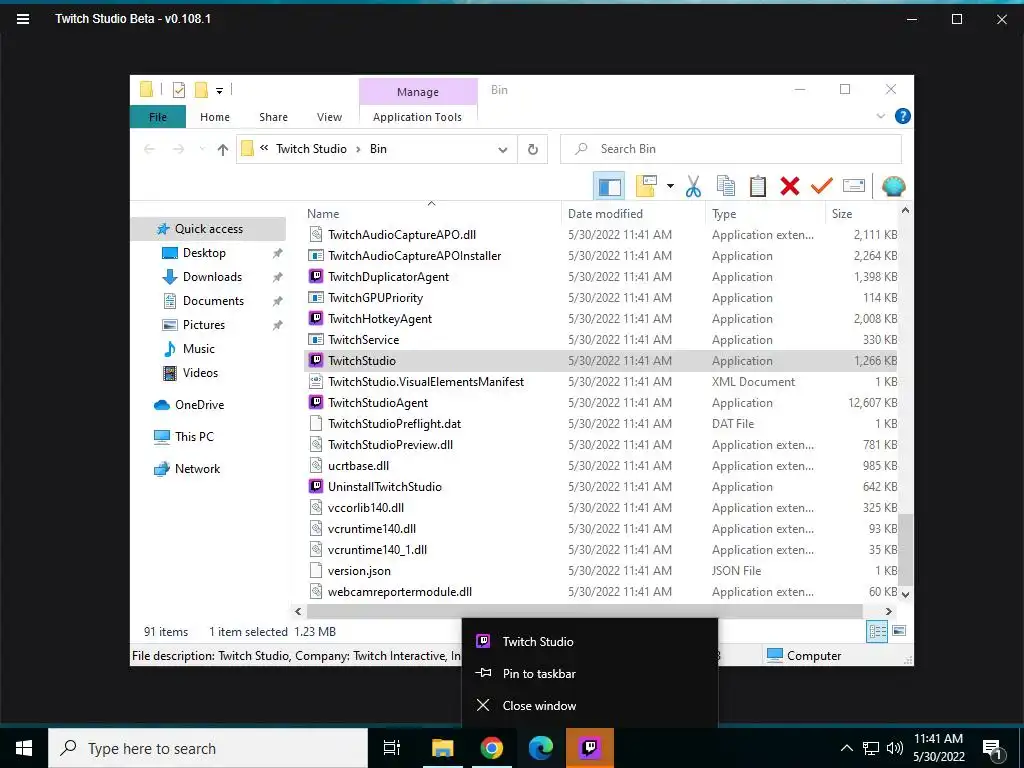Viewport: 1024px width, 768px height.
Task: Click the new folder icon in the title bar
Action: [201, 90]
